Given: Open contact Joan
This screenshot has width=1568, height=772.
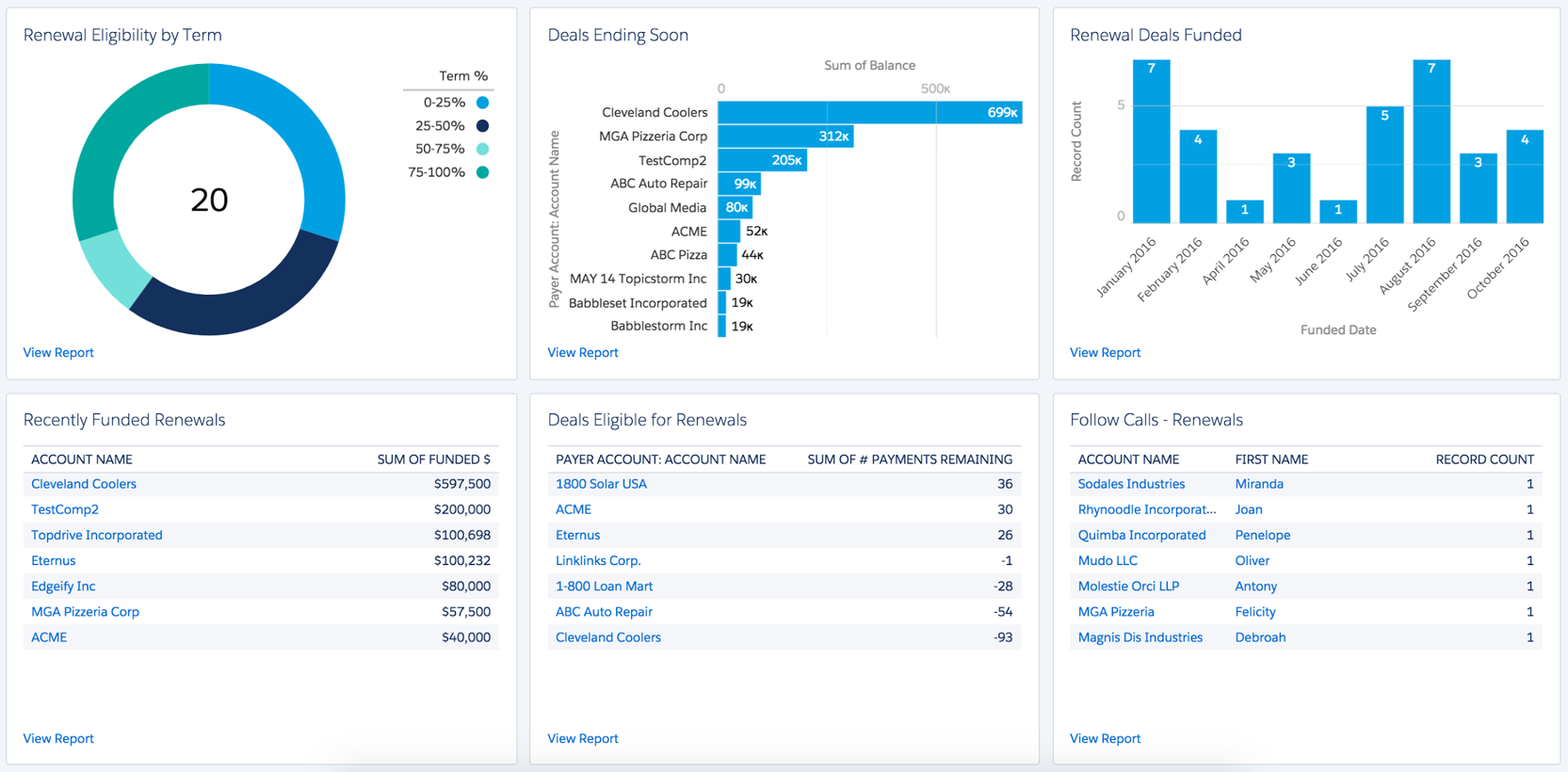Looking at the screenshot, I should pos(1249,509).
